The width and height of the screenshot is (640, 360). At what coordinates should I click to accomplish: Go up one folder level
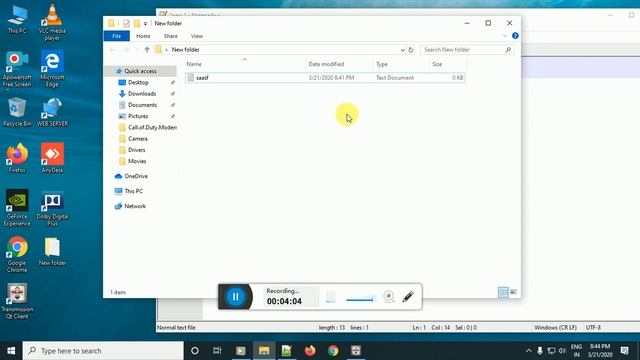coord(147,50)
